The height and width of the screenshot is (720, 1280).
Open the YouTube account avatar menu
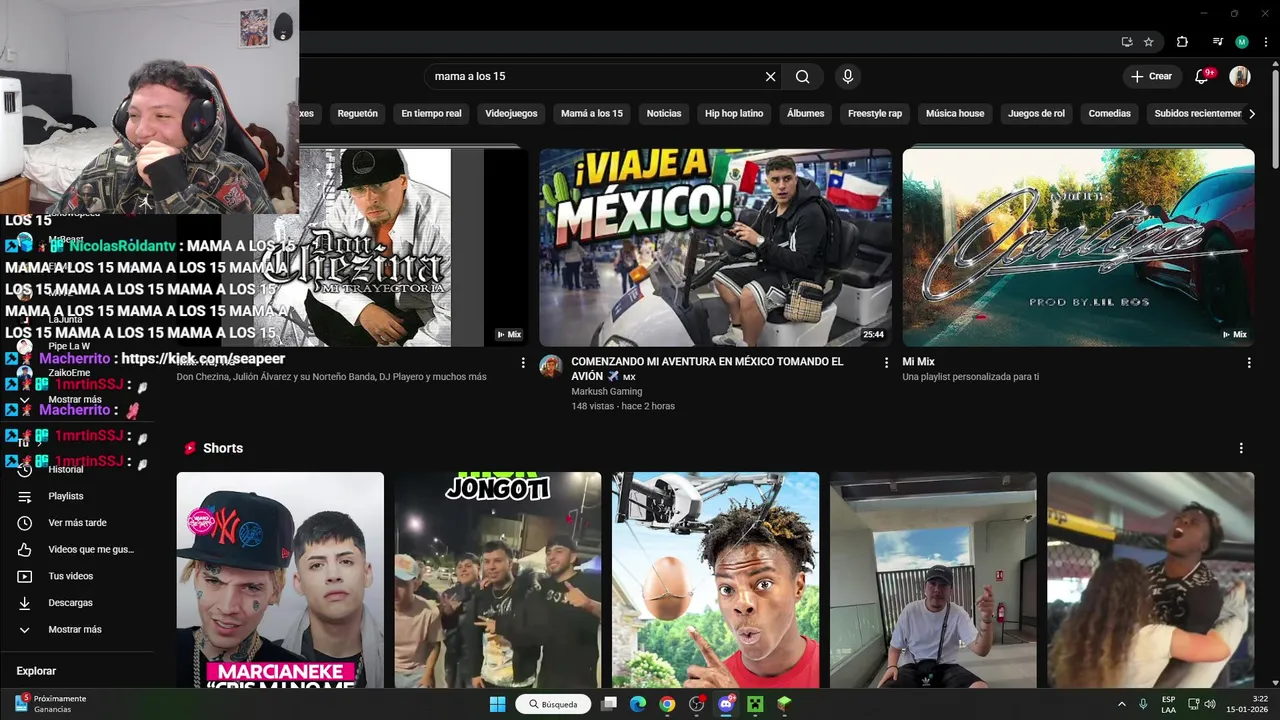click(1240, 76)
